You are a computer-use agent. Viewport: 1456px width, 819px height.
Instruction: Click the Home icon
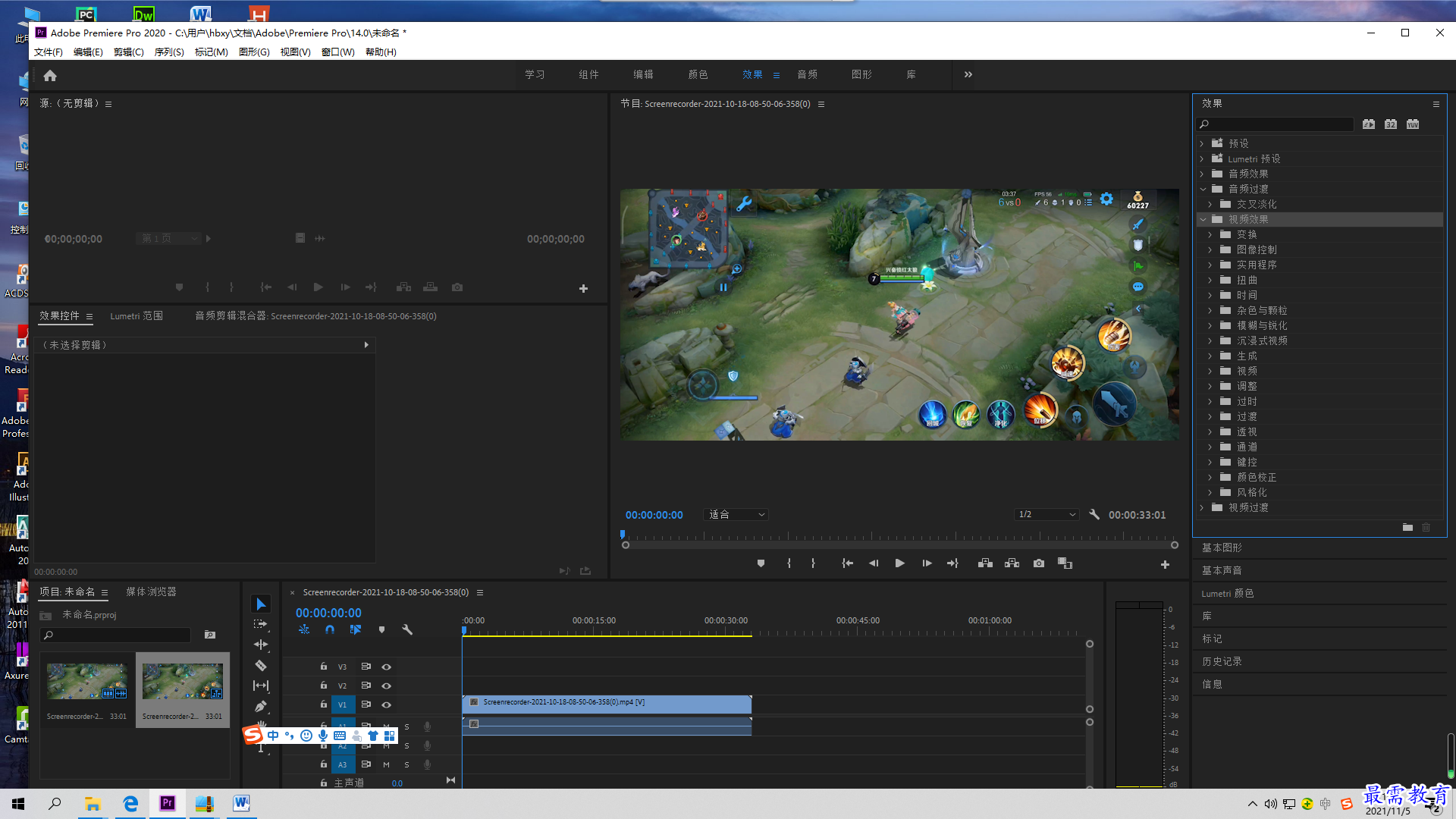pos(50,75)
